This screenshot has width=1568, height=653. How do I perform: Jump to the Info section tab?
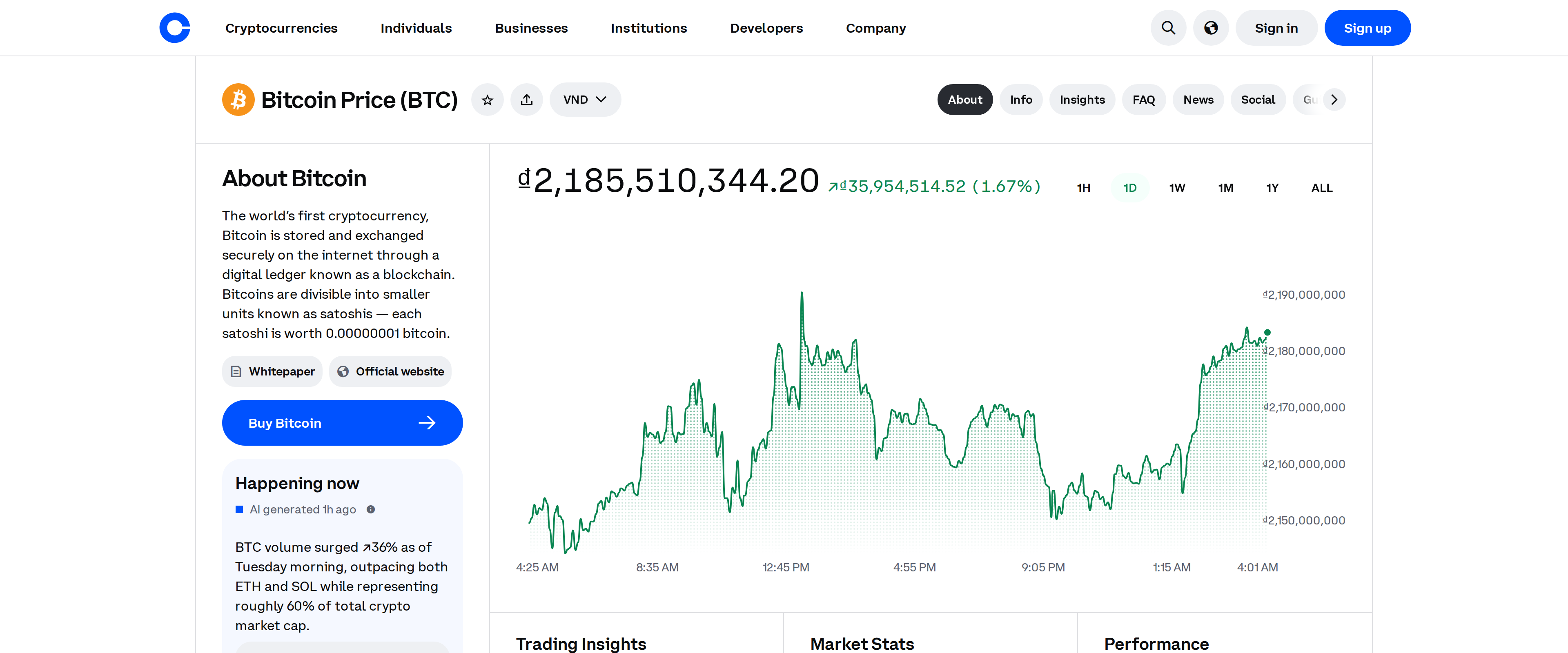tap(1021, 100)
